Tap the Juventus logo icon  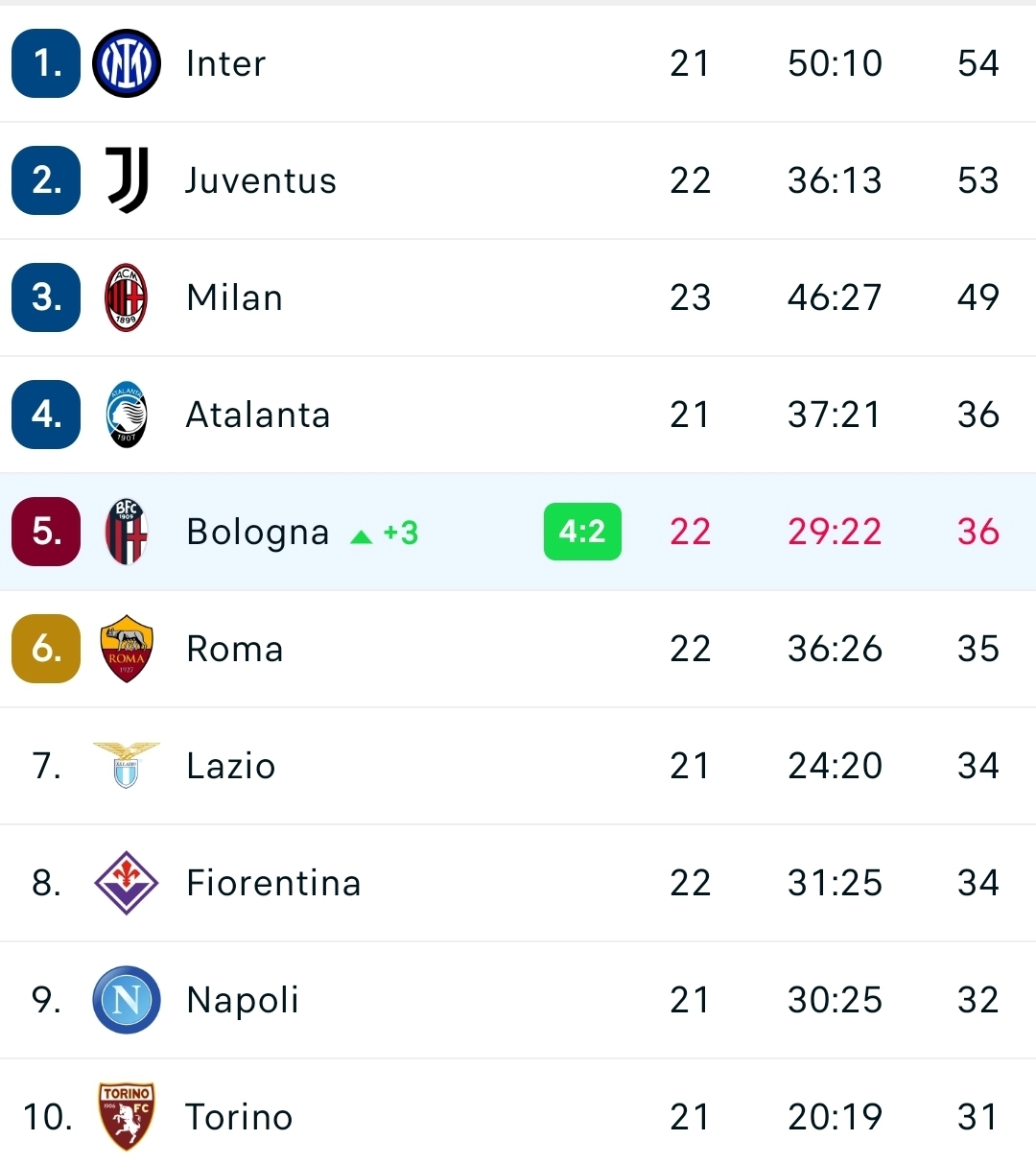127,180
